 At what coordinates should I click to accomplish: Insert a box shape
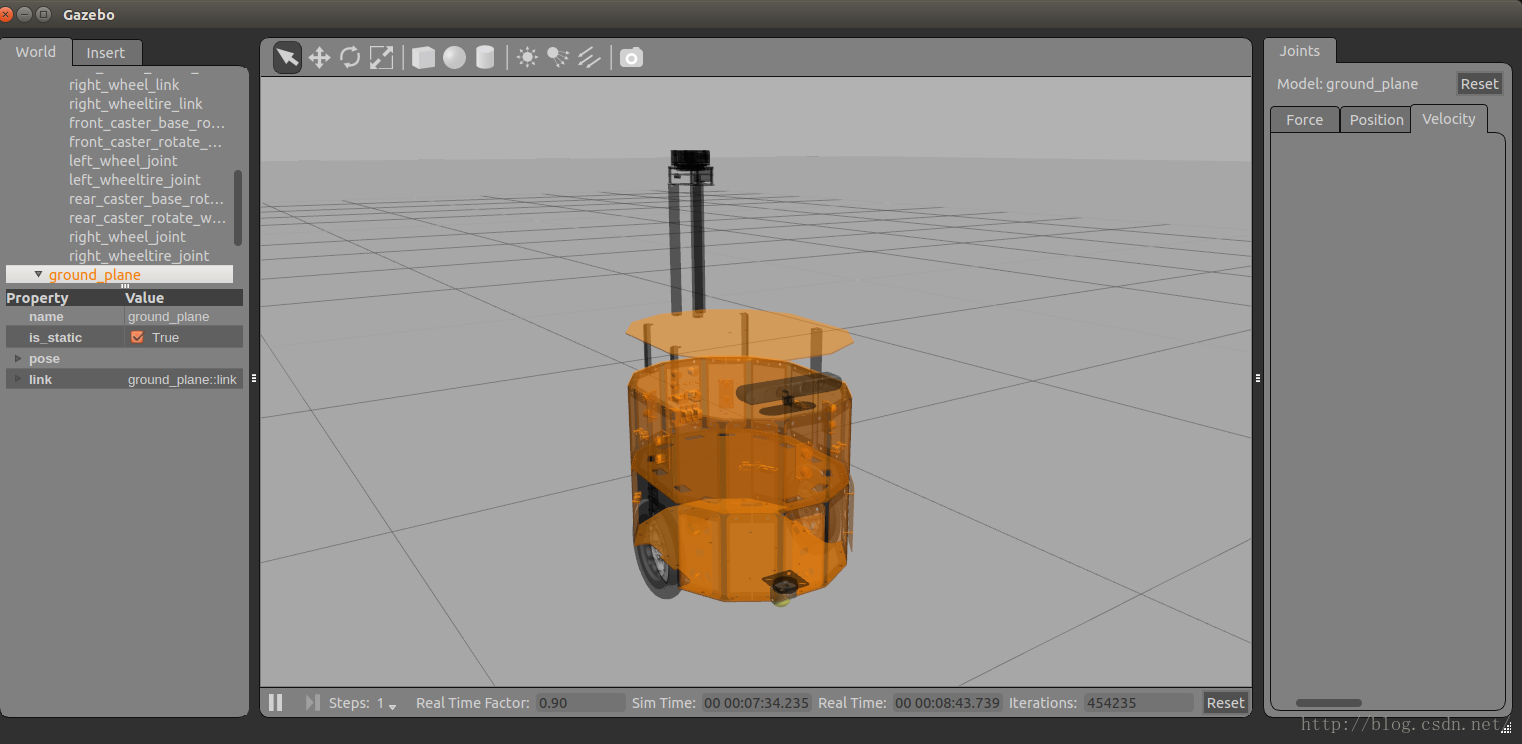pos(423,58)
